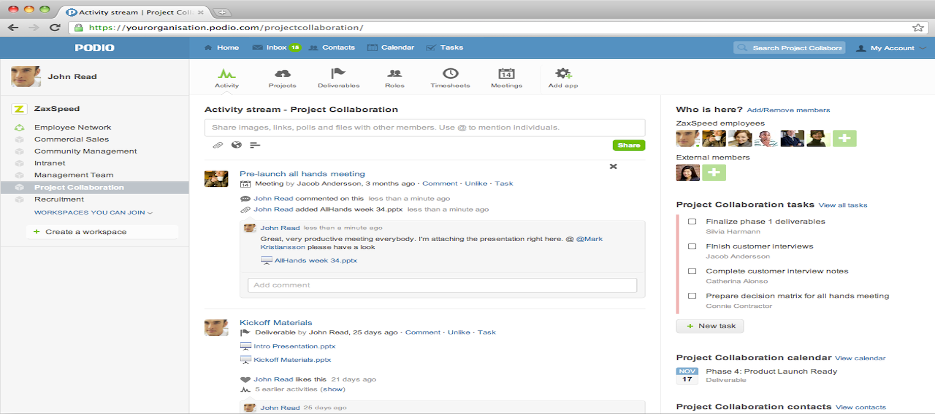Viewport: 935px width, 414px height.
Task: Open Pre-launch all hands meeting link
Action: point(302,174)
